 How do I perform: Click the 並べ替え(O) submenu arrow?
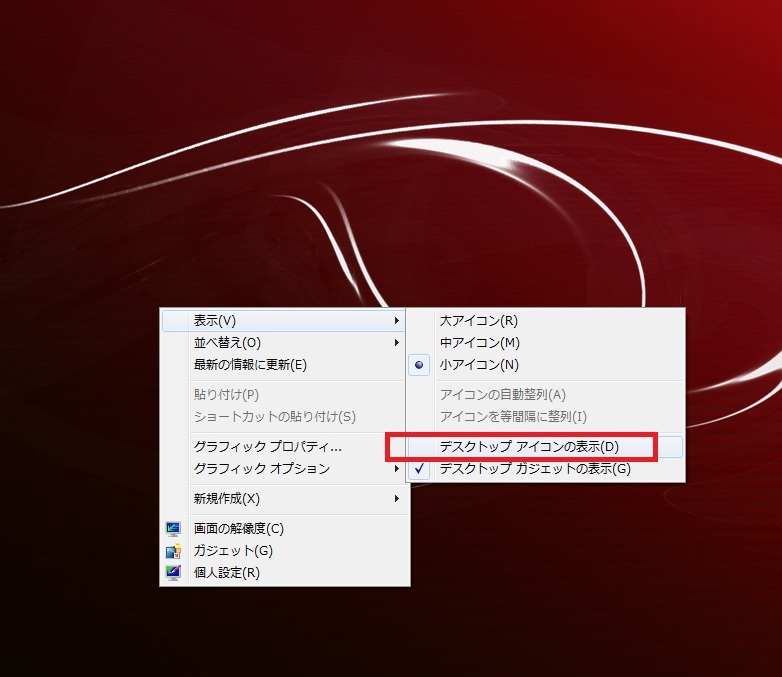(396, 343)
